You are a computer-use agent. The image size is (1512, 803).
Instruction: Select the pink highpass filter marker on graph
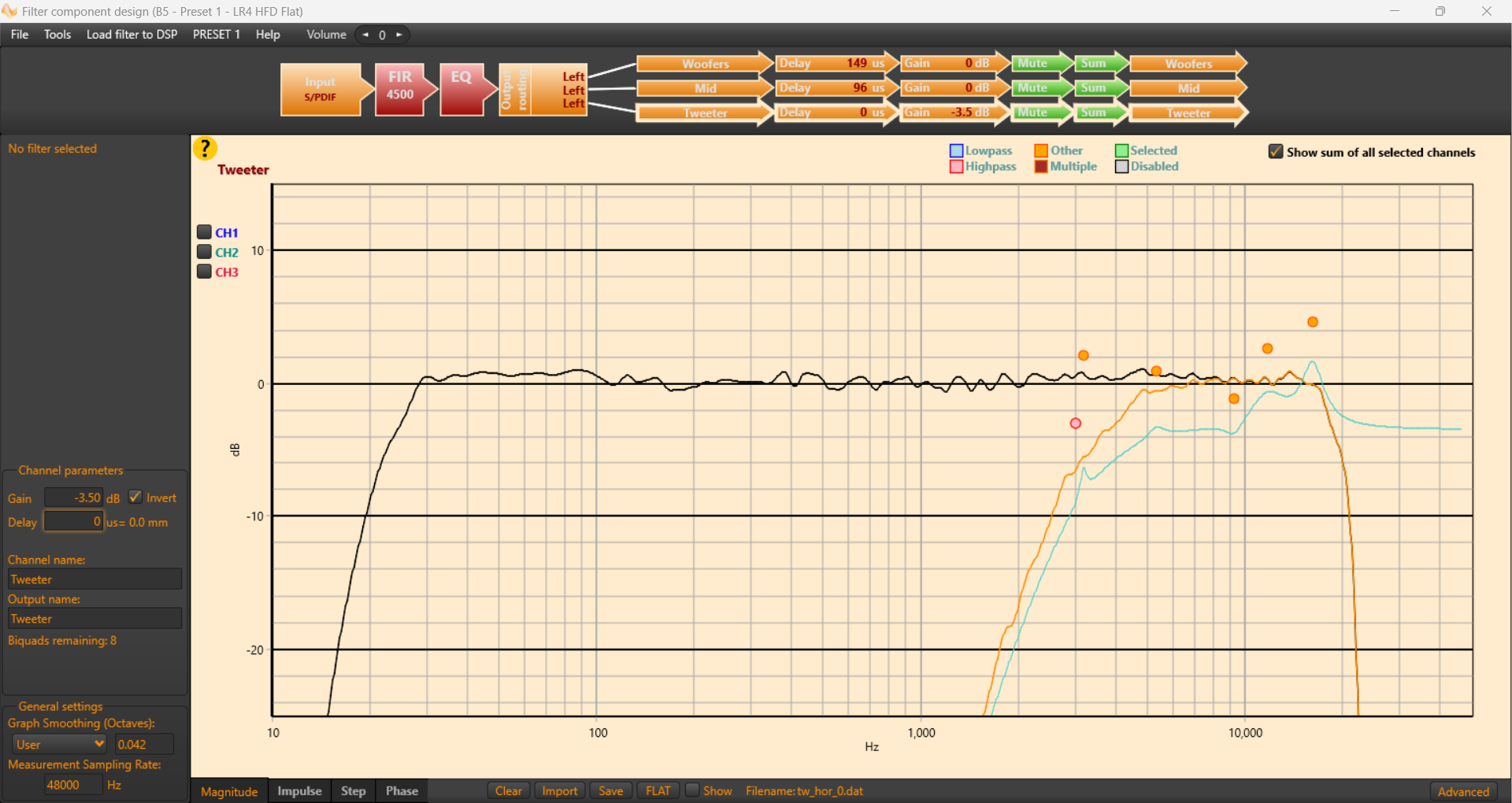1075,424
